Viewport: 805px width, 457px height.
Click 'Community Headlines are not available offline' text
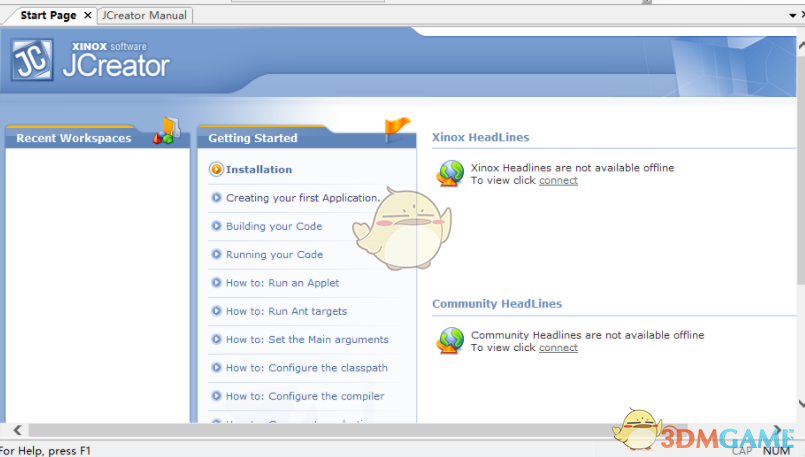click(587, 335)
